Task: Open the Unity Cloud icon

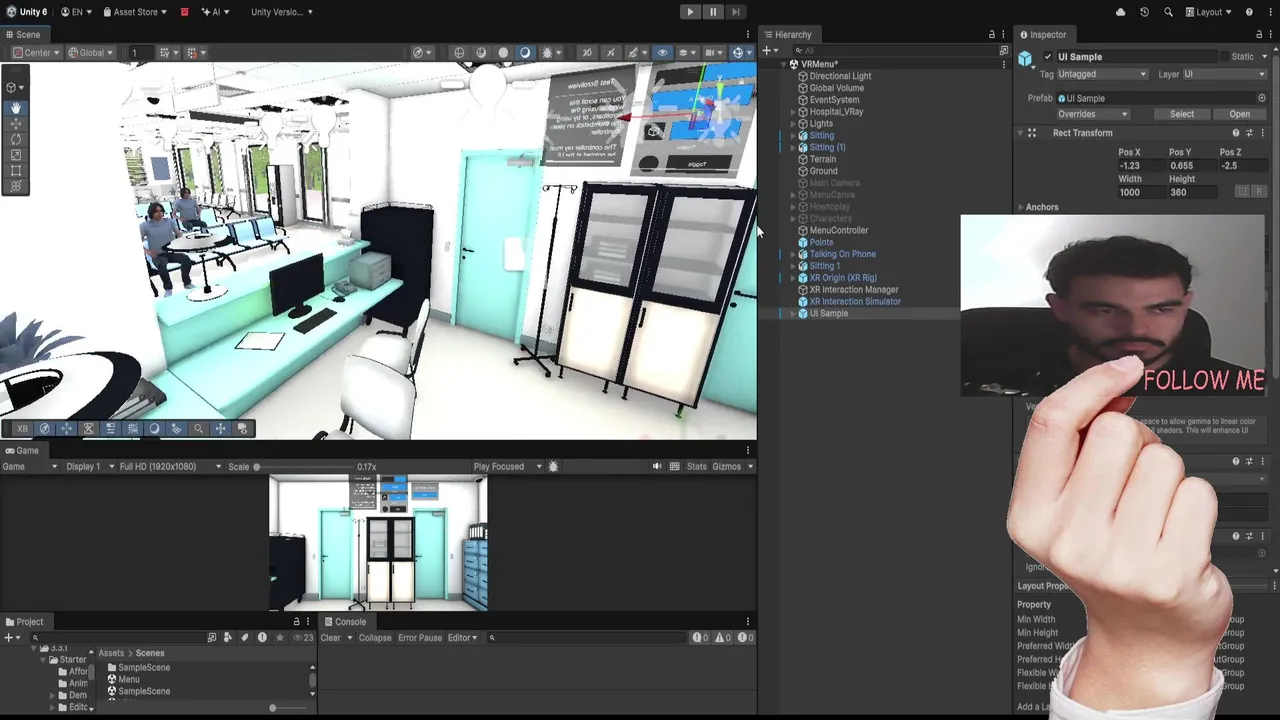Action: click(x=1120, y=12)
